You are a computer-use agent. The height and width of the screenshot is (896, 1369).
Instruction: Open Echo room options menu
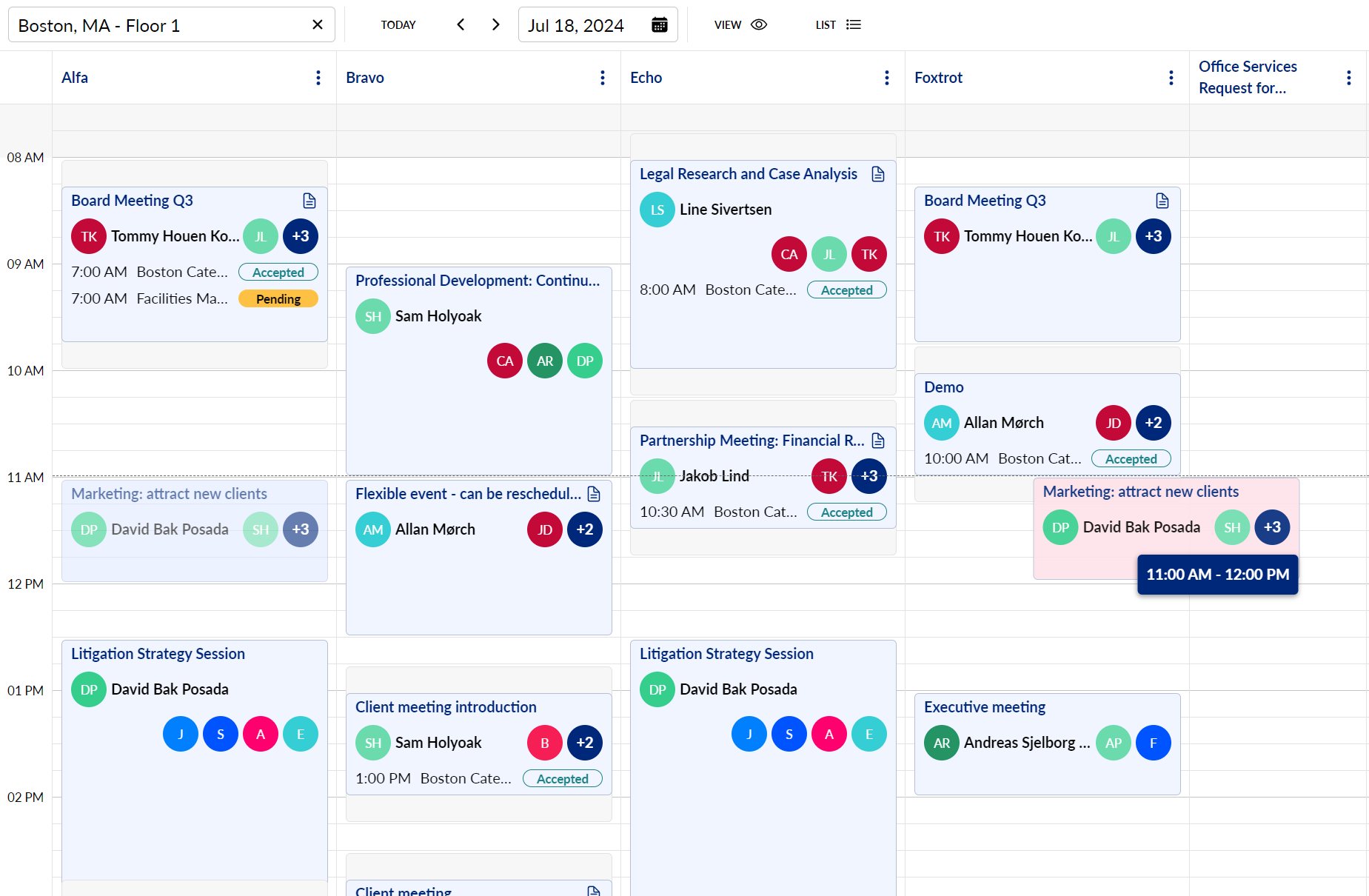[887, 78]
